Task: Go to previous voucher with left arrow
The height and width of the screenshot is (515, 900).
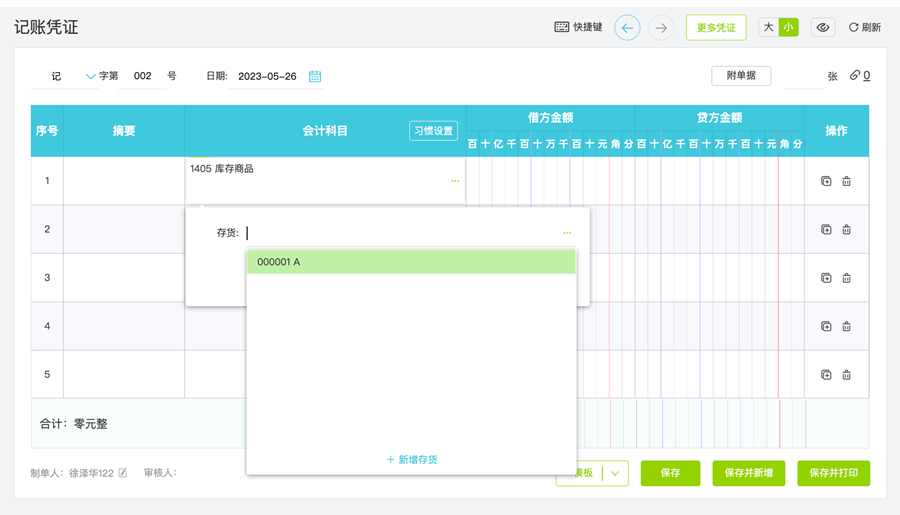Action: [x=627, y=28]
